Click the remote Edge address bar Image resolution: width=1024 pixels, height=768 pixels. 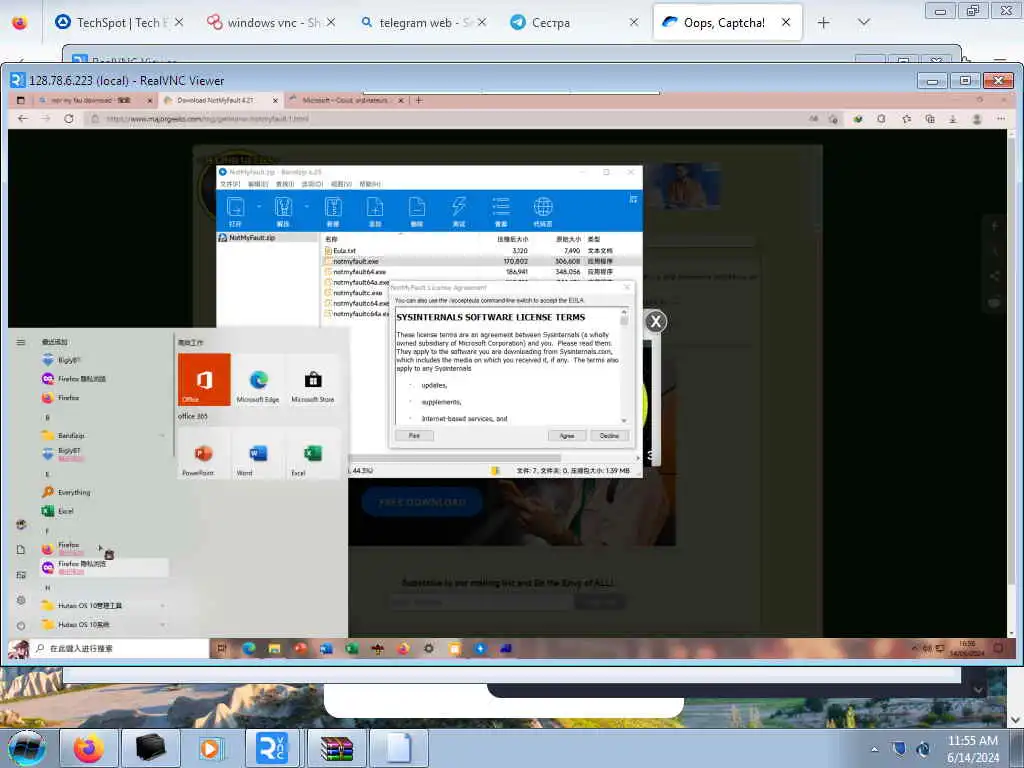(x=444, y=119)
